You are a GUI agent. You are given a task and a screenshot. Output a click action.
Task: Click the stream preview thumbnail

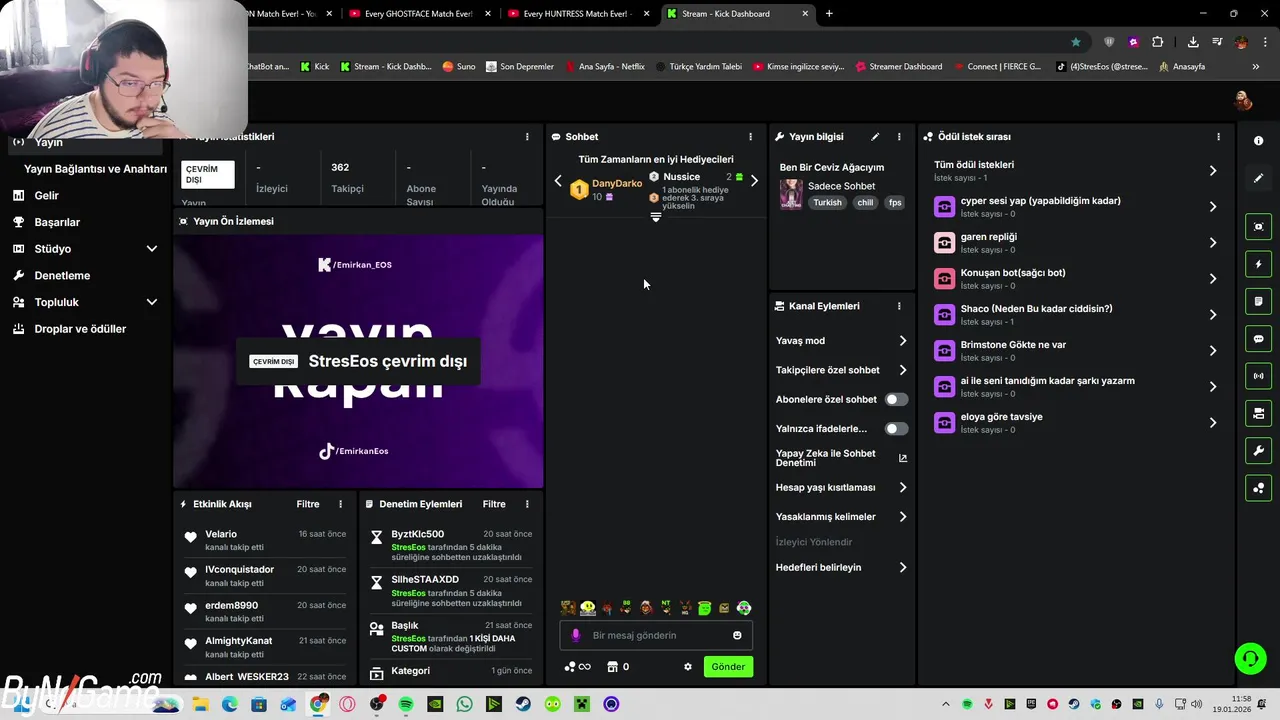(x=358, y=361)
